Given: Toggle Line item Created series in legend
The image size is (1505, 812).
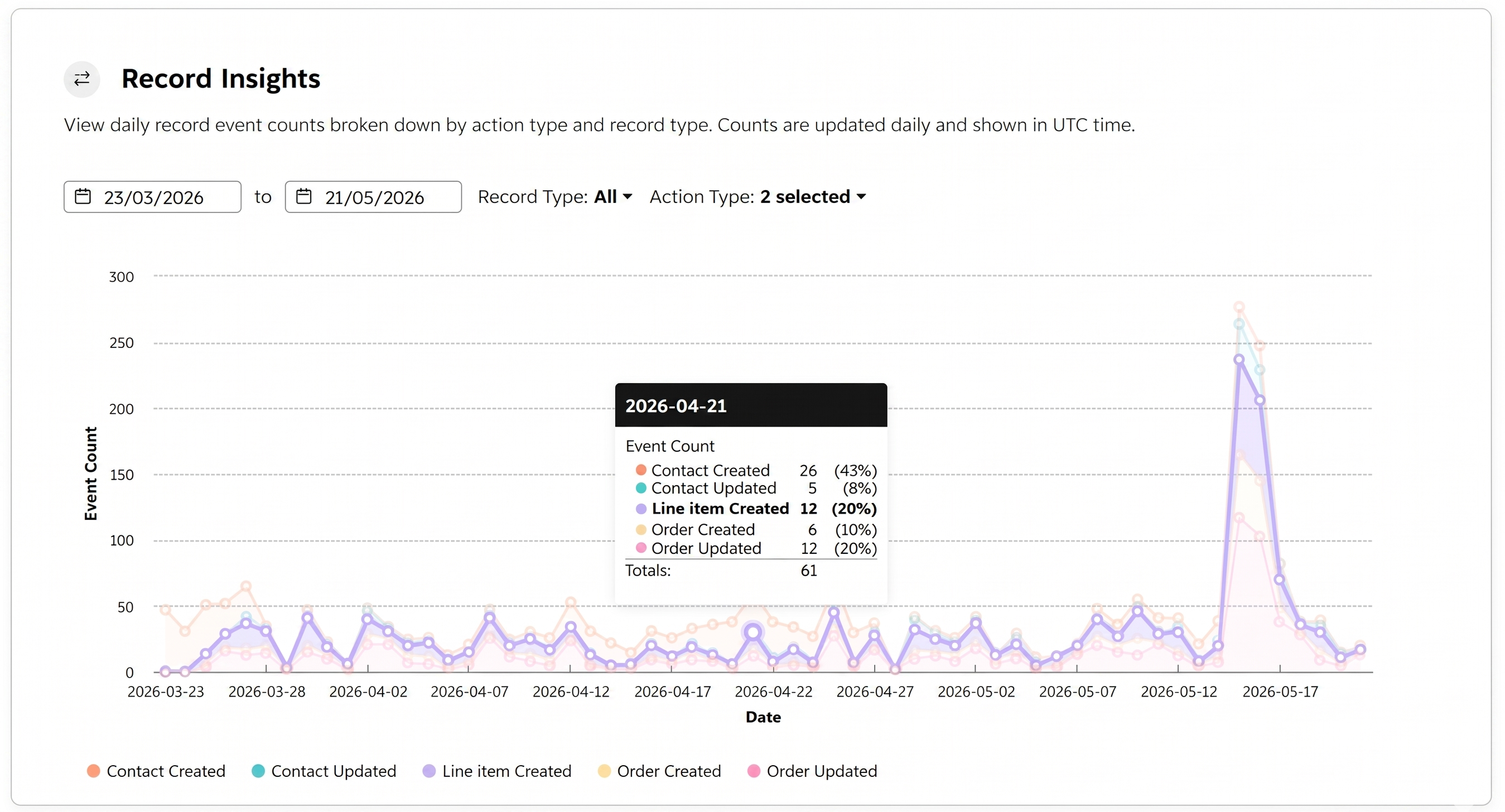Looking at the screenshot, I should [x=497, y=771].
